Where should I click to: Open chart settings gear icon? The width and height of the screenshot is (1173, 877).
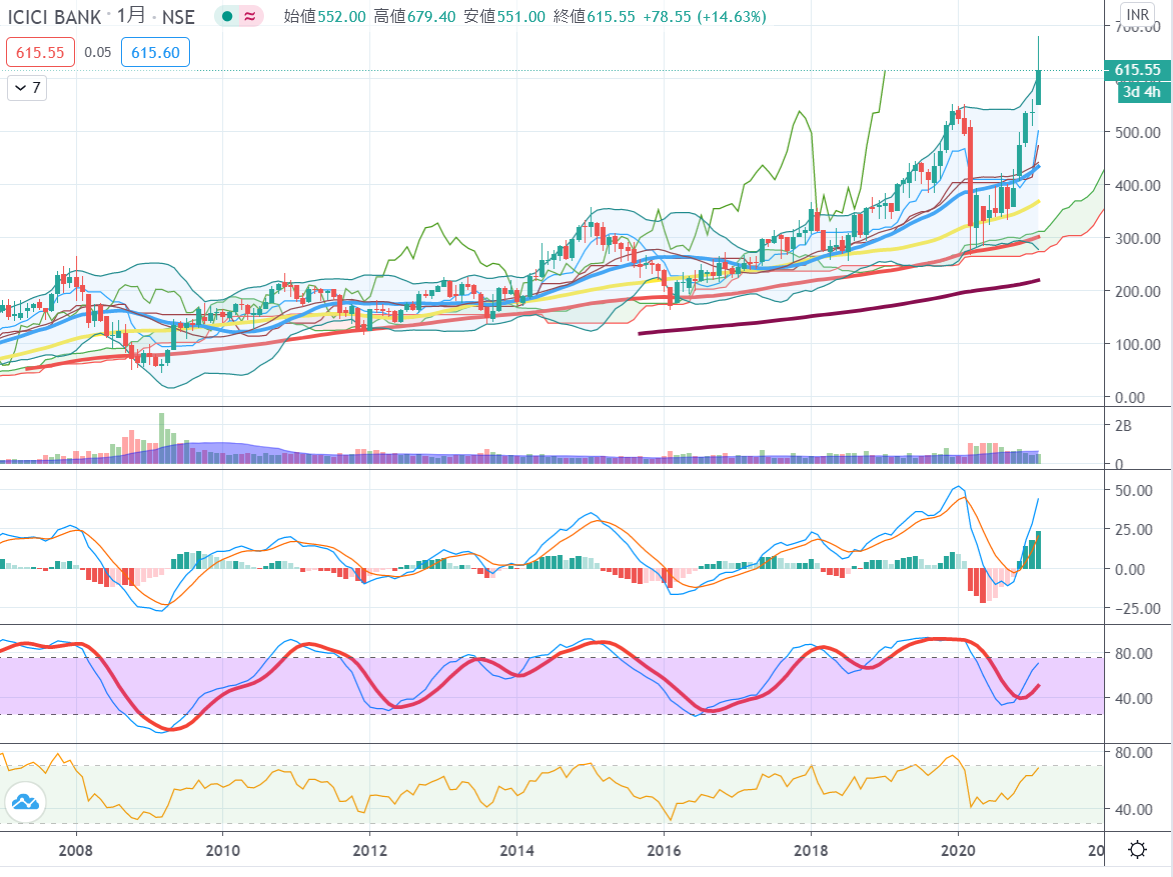click(1137, 849)
